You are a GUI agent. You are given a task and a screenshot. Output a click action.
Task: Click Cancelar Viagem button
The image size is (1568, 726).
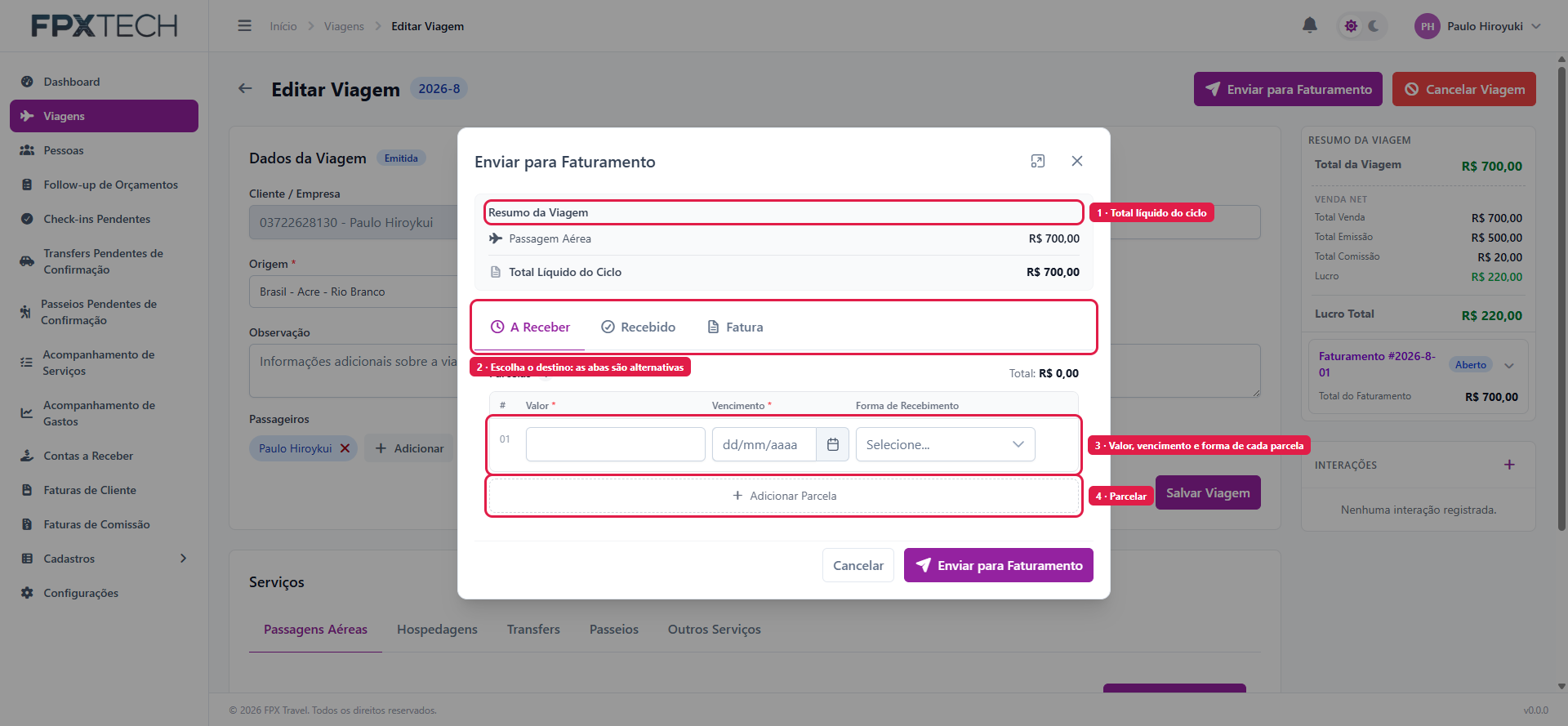[x=1464, y=89]
